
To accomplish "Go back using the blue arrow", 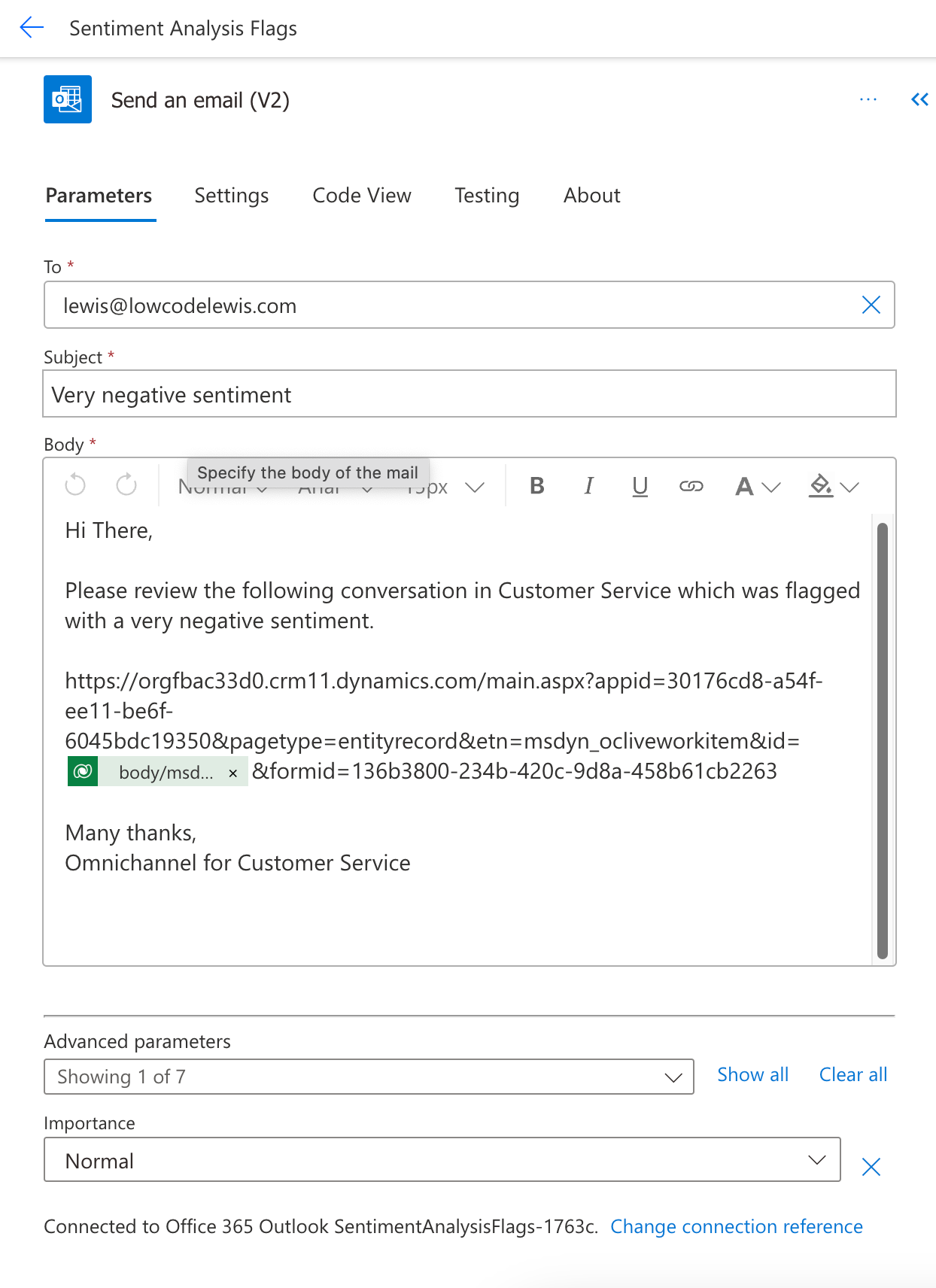I will point(32,28).
